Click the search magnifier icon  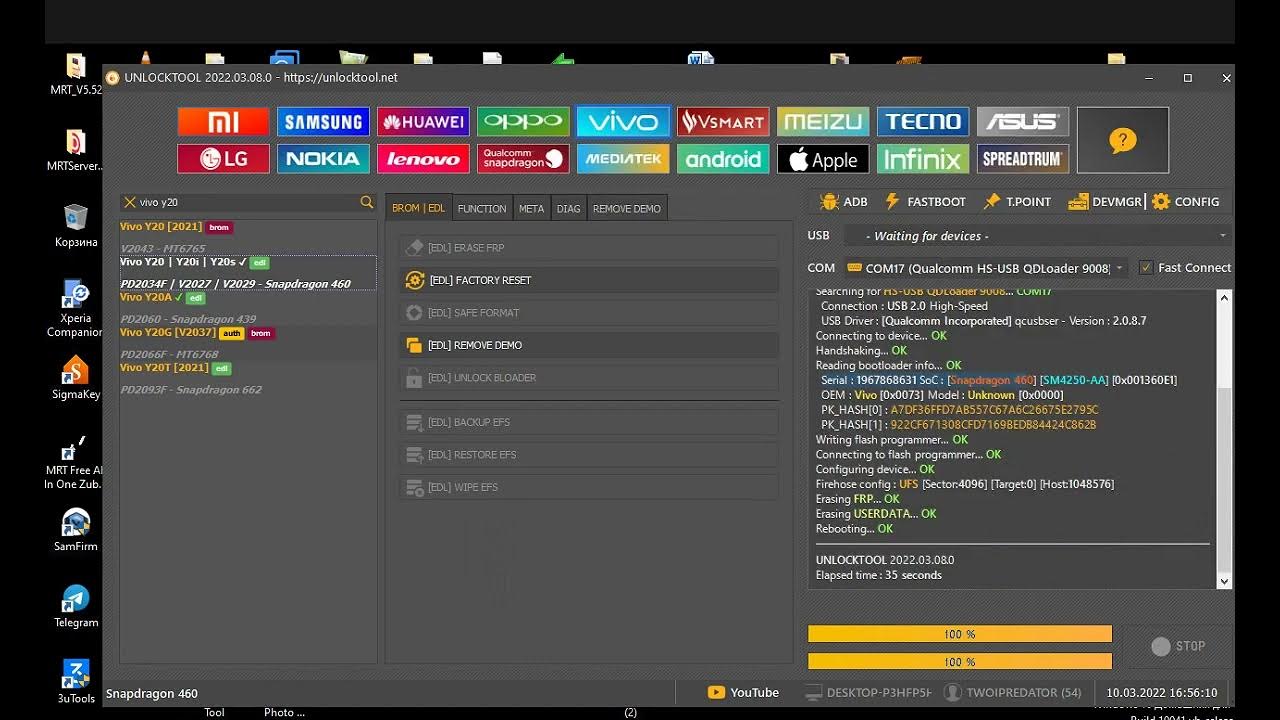click(366, 202)
